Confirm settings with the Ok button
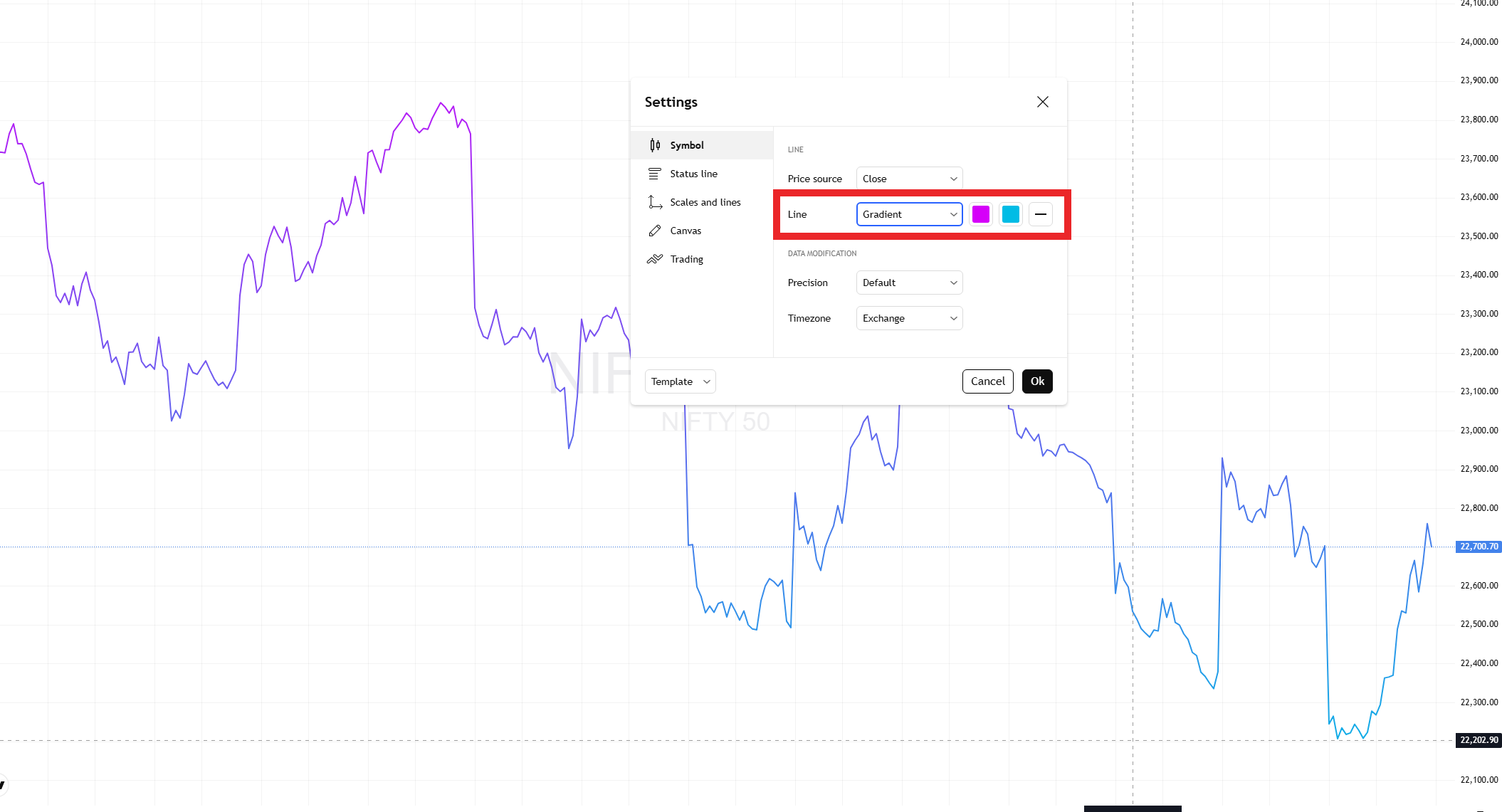Image resolution: width=1502 pixels, height=812 pixels. pyautogui.click(x=1037, y=381)
